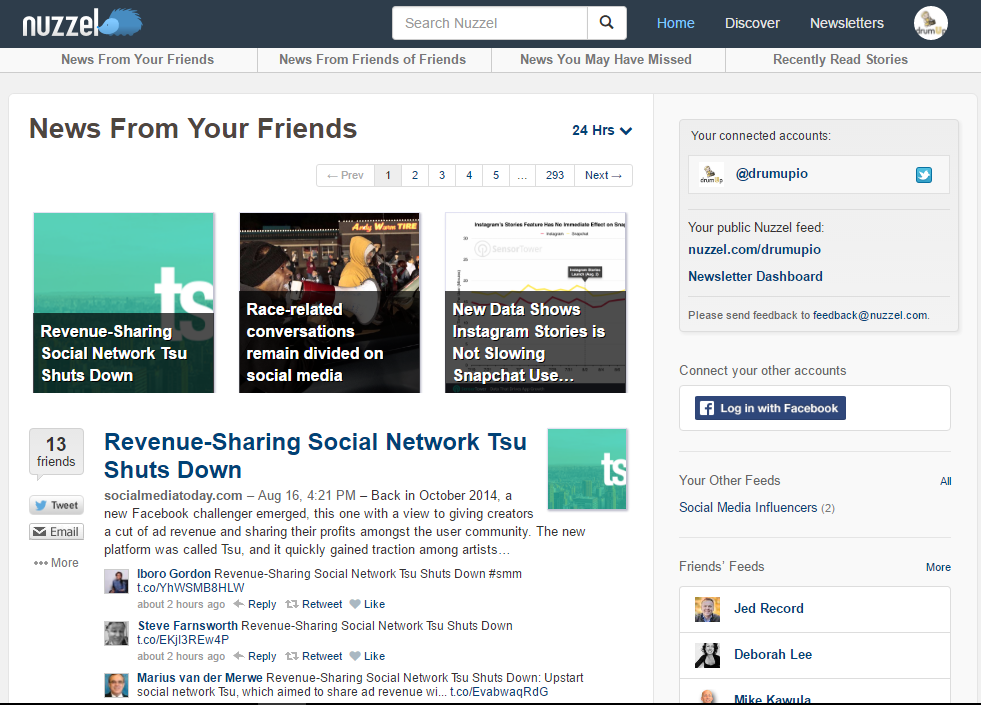Viewport: 981px width, 705px height.
Task: Open t.co/EKjI3REw4P link
Action: [183, 640]
